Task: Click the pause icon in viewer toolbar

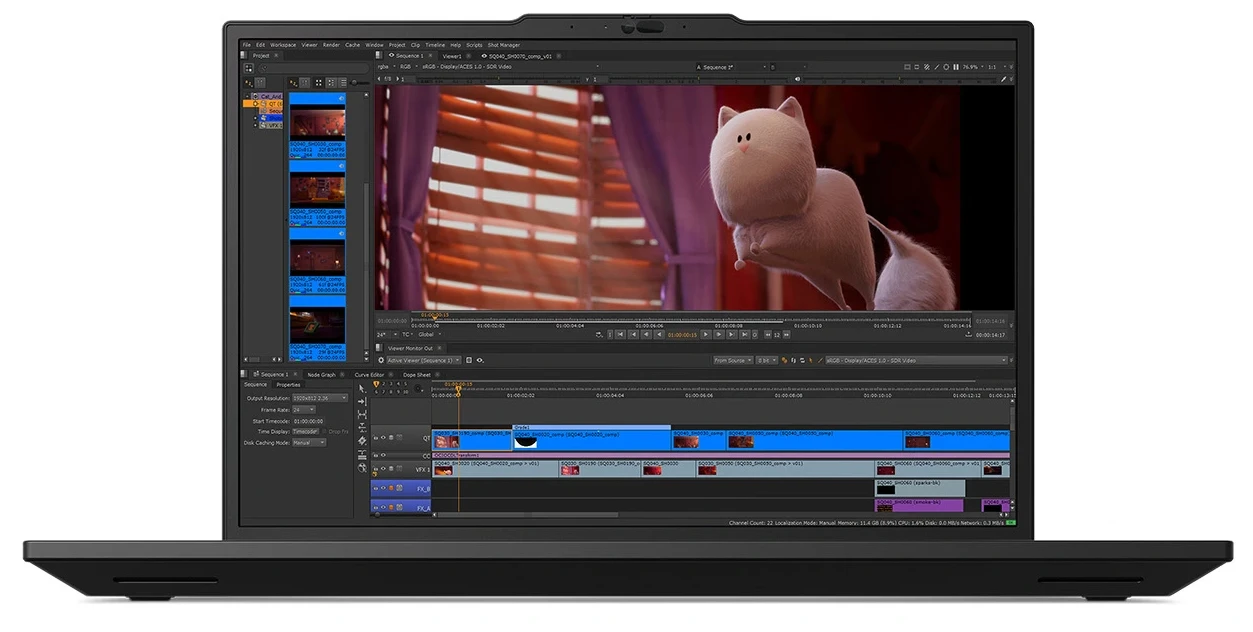Action: 956,67
